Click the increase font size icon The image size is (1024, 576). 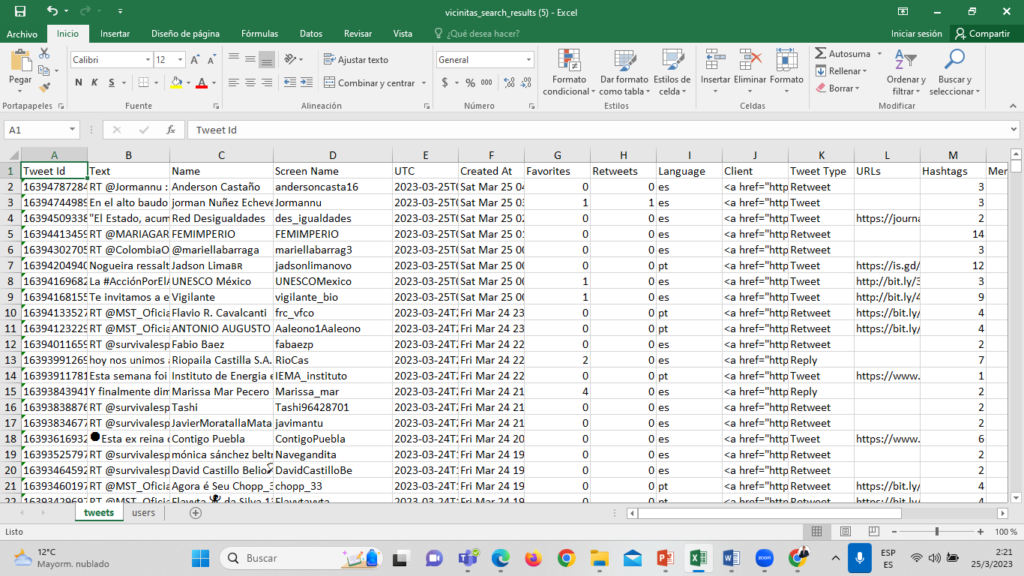pyautogui.click(x=196, y=60)
